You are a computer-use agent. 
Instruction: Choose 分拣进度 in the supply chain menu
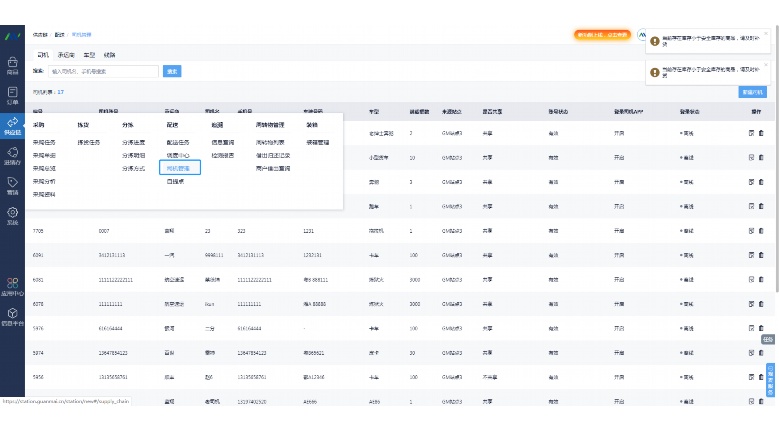point(133,143)
